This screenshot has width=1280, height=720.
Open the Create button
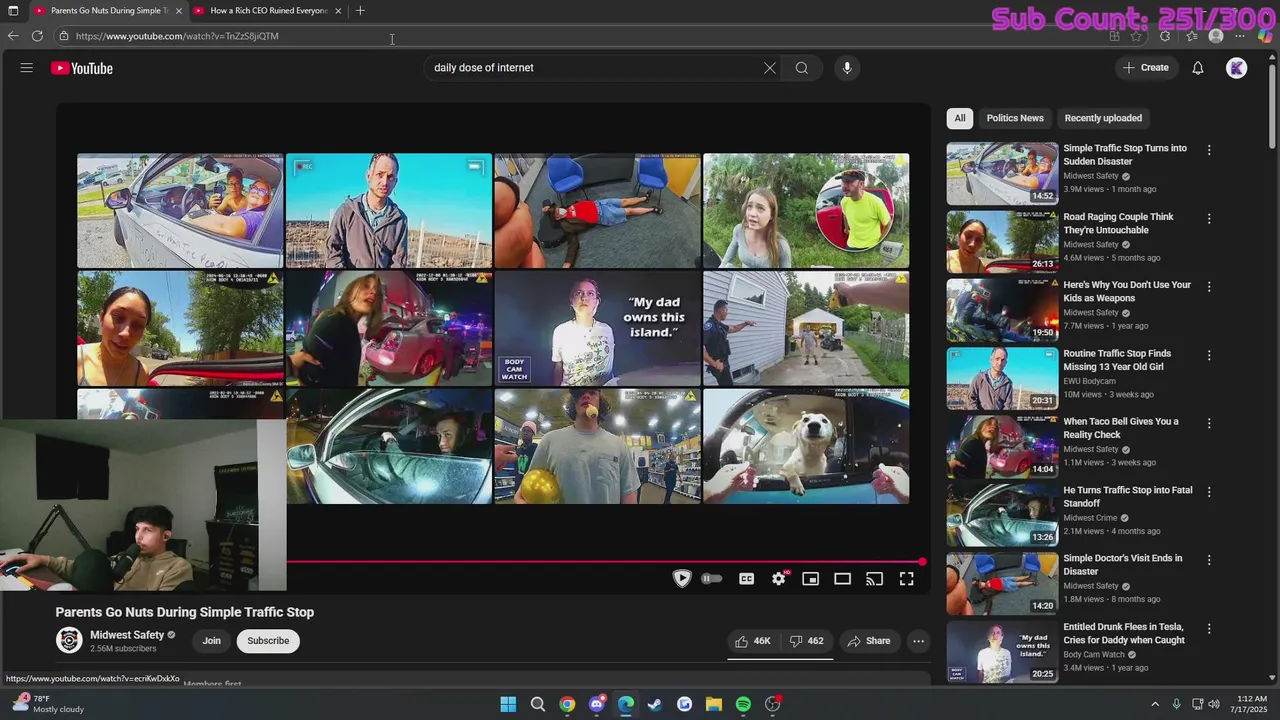click(x=1145, y=68)
